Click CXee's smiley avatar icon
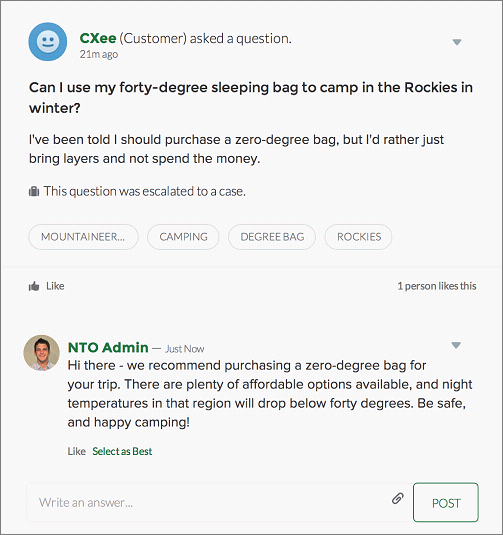This screenshot has height=535, width=503. coord(48,42)
